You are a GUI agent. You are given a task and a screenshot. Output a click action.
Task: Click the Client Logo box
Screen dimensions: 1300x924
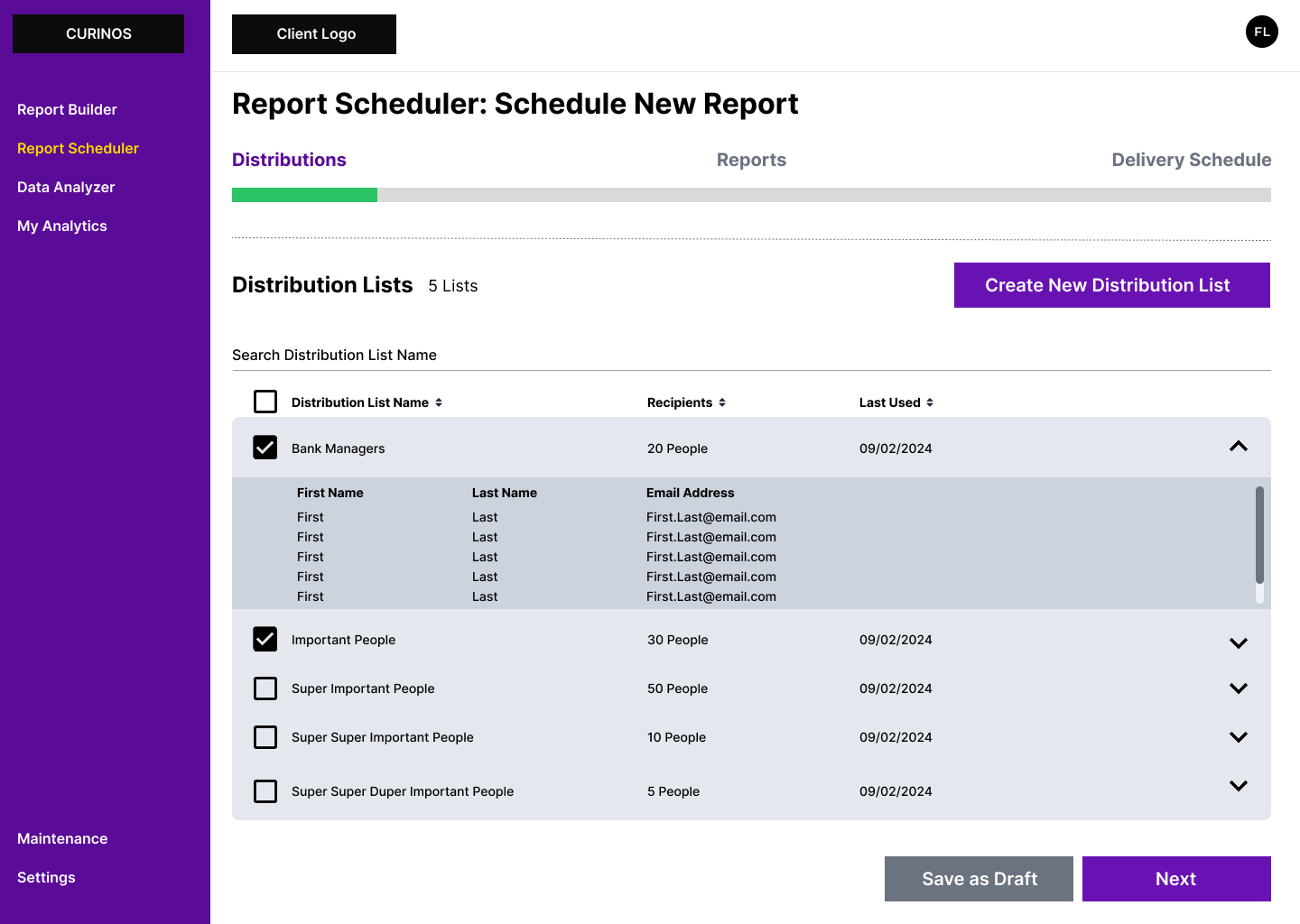pos(314,34)
